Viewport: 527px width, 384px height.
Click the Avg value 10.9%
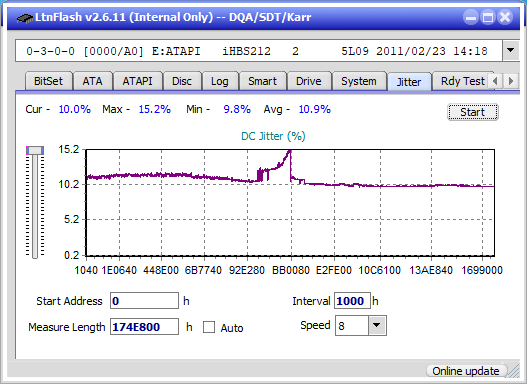tap(315, 109)
